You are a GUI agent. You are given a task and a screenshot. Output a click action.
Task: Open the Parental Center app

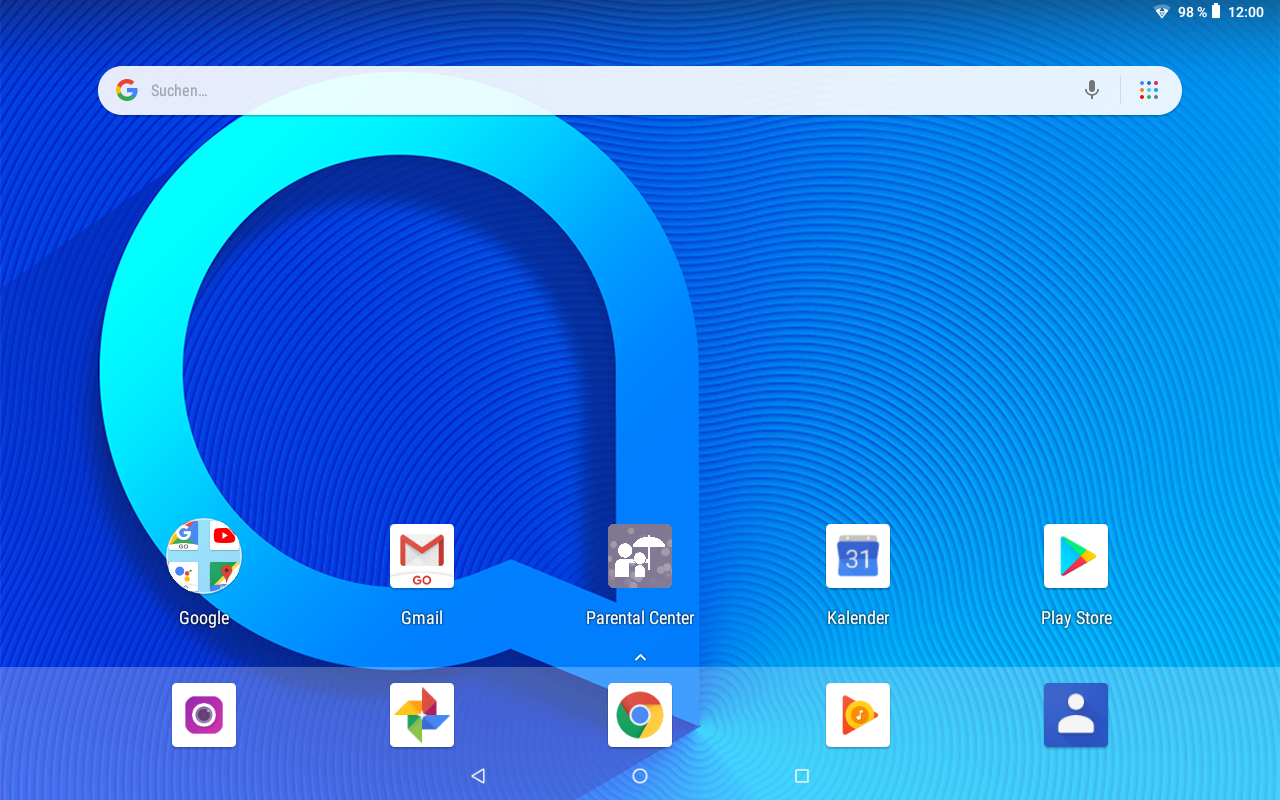pos(640,556)
